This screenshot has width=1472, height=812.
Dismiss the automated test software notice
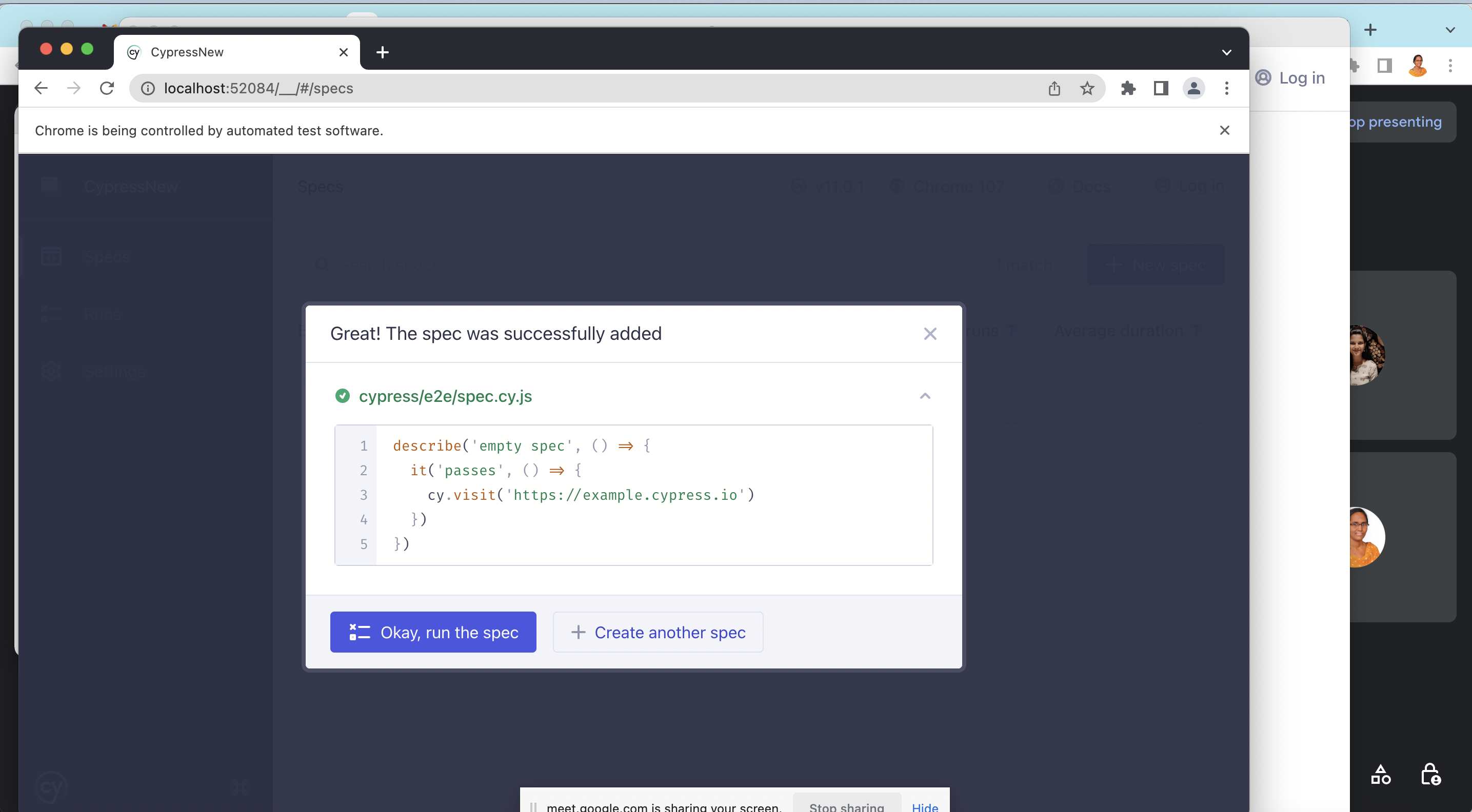1224,131
